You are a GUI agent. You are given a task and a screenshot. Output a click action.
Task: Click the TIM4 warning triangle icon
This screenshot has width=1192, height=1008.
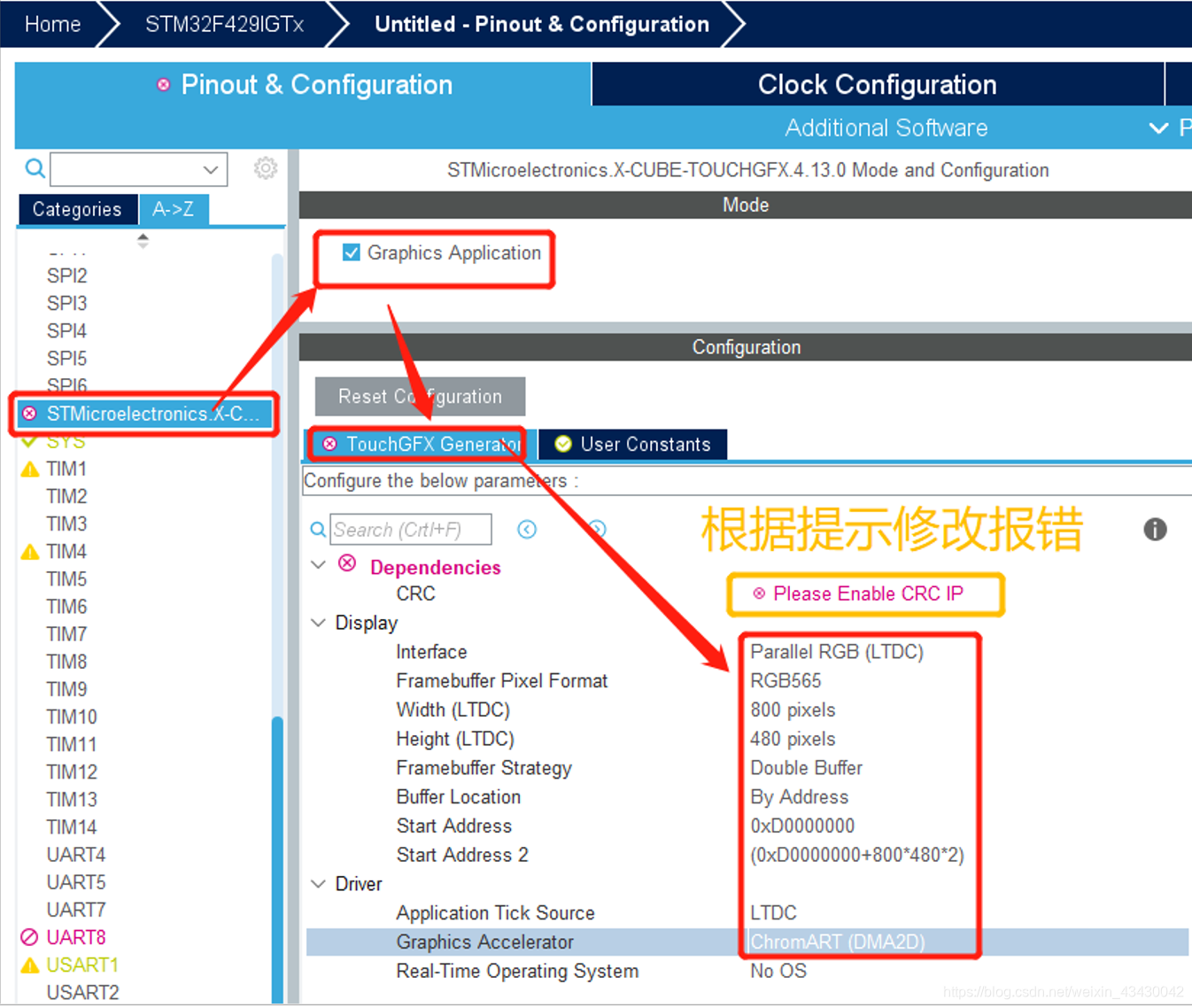coord(30,552)
